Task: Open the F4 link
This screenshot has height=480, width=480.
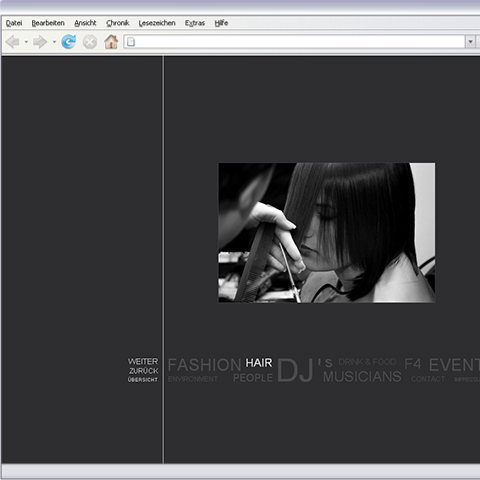Action: (x=413, y=364)
